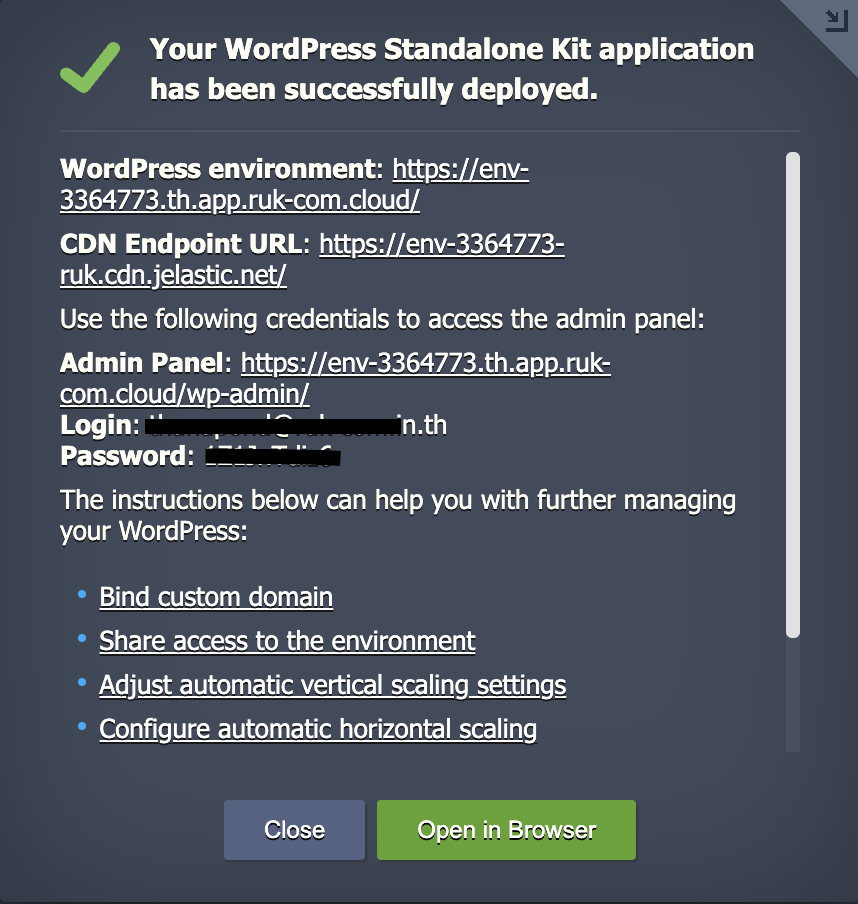Click the successfully deployed heading text
The image size is (858, 904).
(451, 69)
